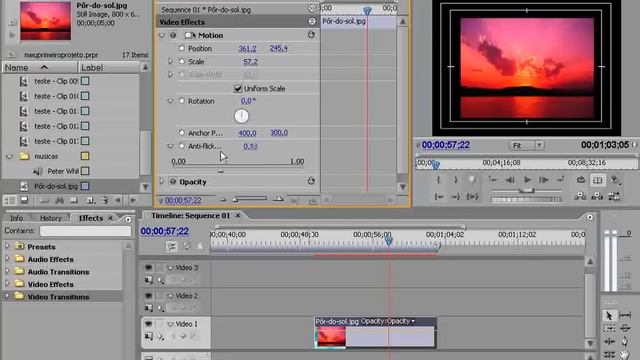Hide Video 3 track output
This screenshot has width=640, height=360.
click(x=148, y=267)
